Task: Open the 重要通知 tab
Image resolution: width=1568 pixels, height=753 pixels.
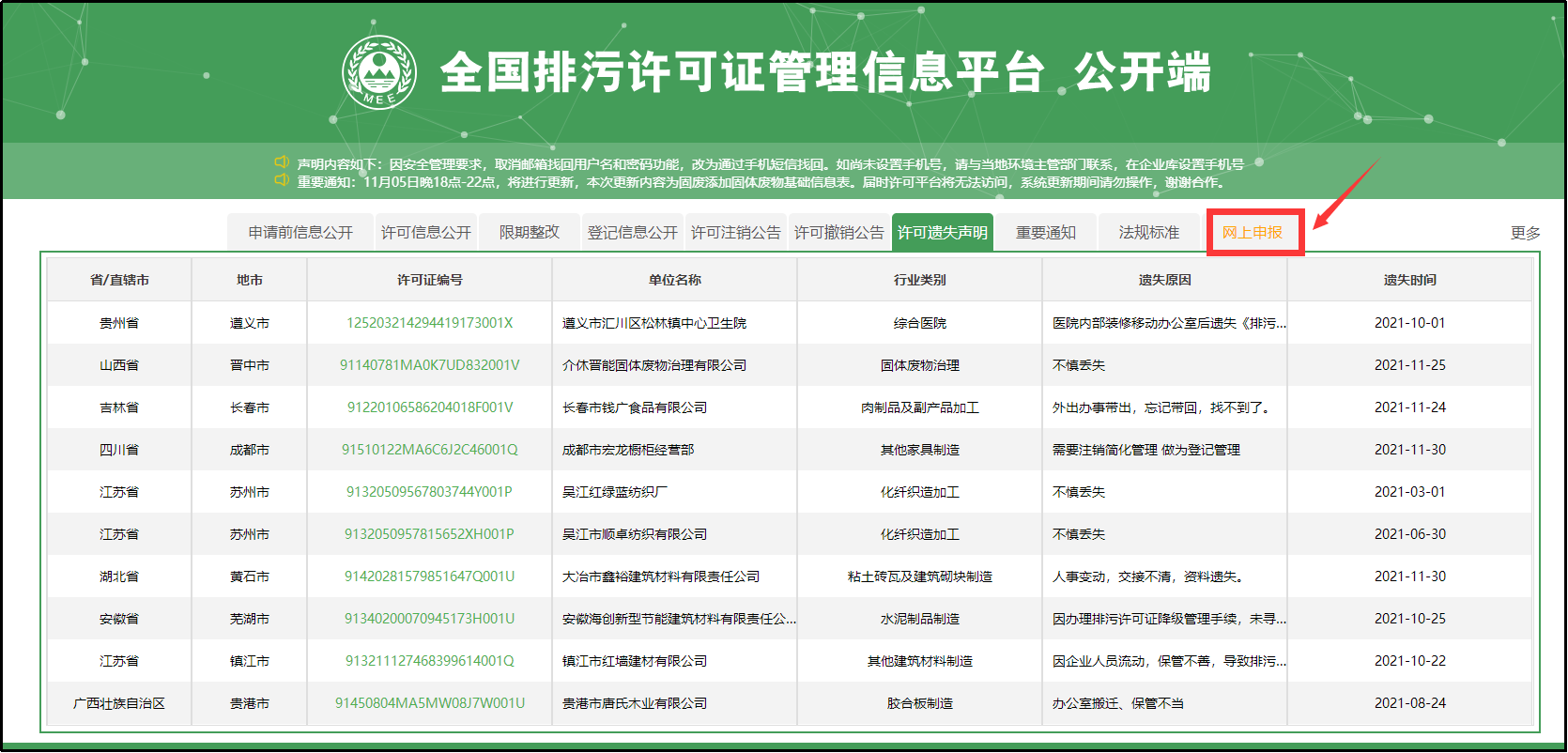Action: (x=1045, y=232)
